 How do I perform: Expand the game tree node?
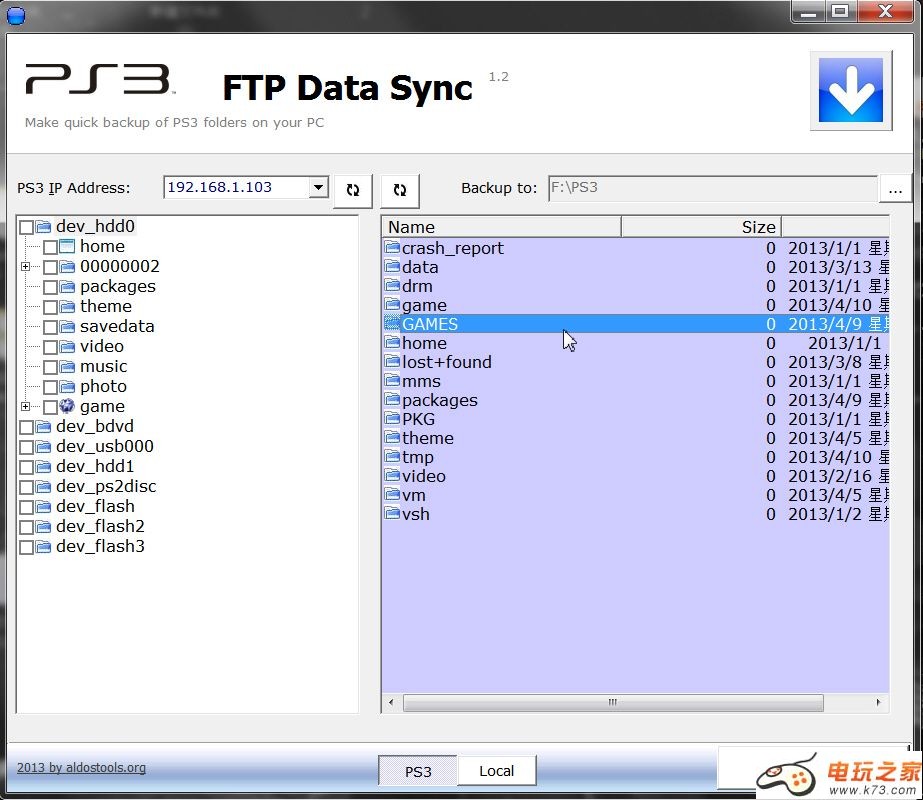point(25,407)
